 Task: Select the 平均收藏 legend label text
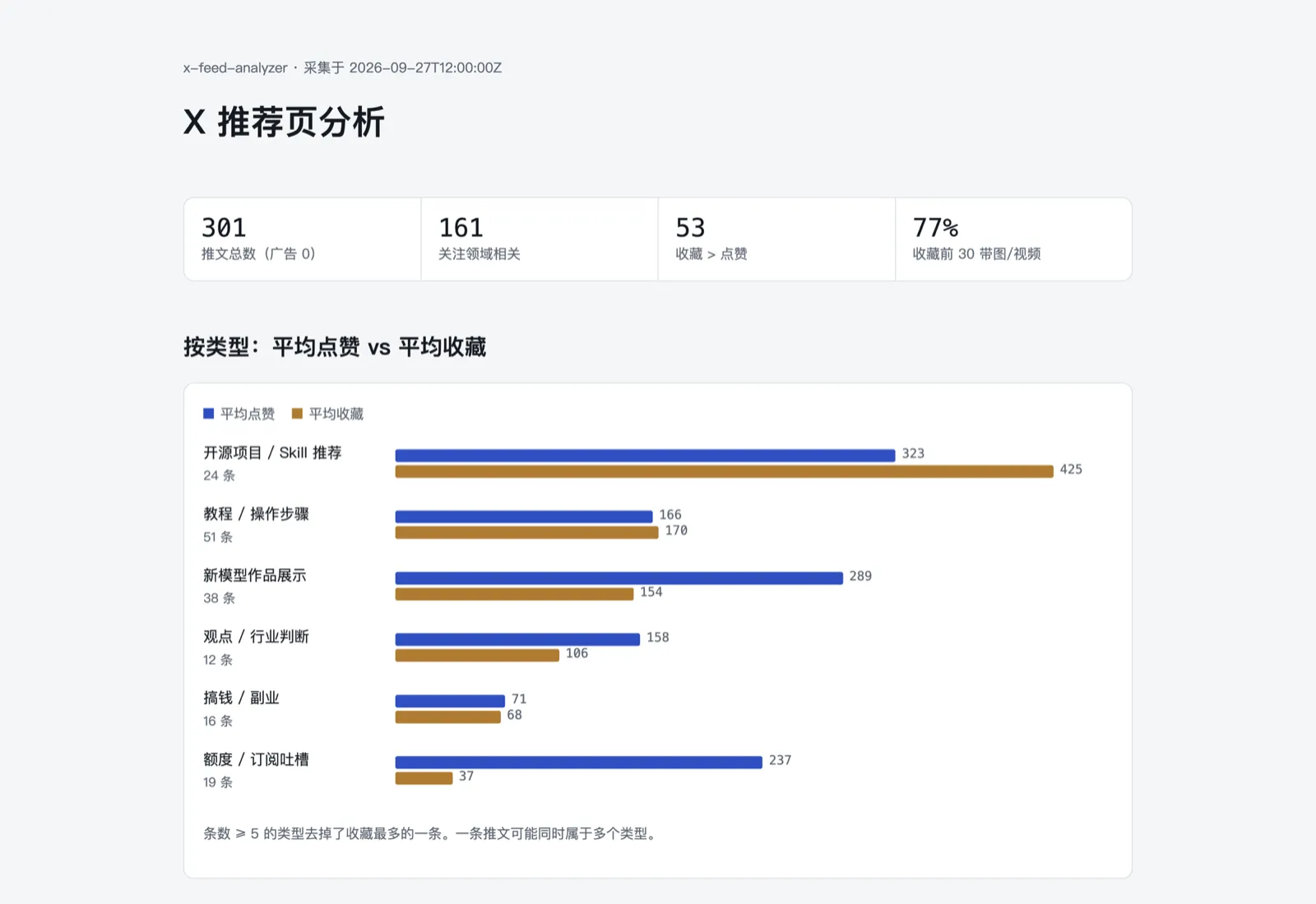(x=336, y=414)
